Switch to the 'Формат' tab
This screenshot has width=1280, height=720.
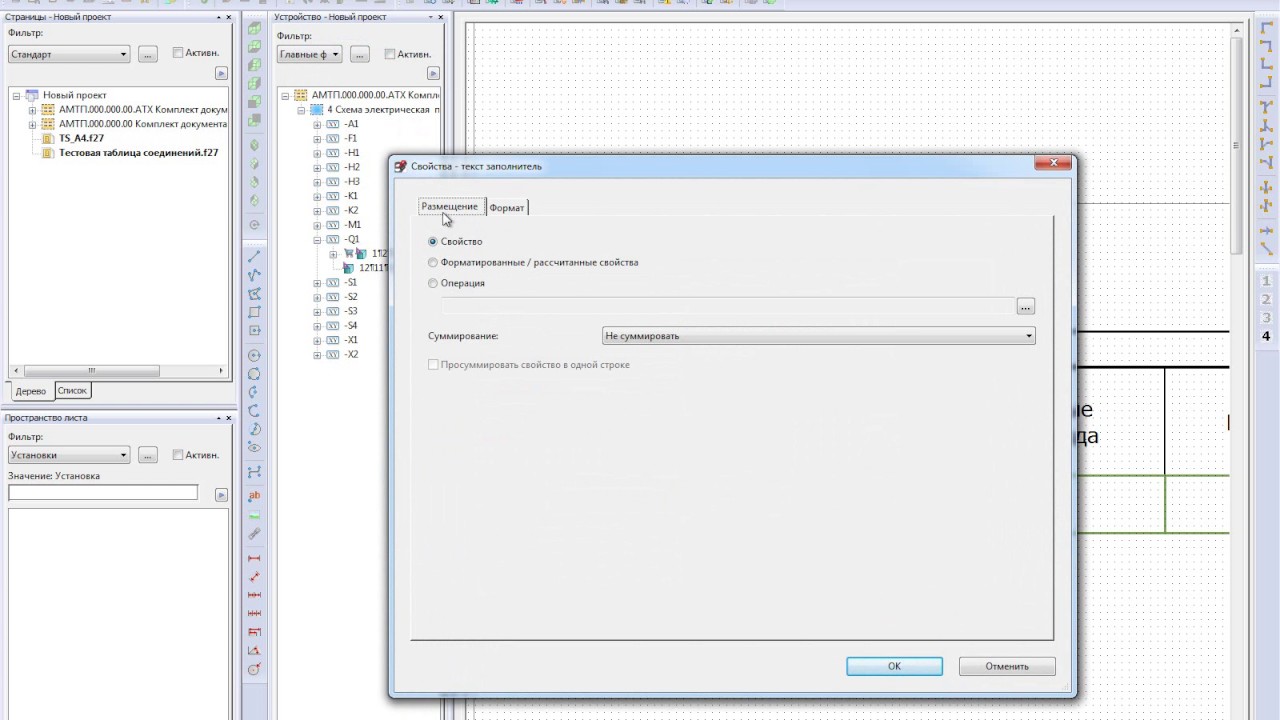(507, 207)
